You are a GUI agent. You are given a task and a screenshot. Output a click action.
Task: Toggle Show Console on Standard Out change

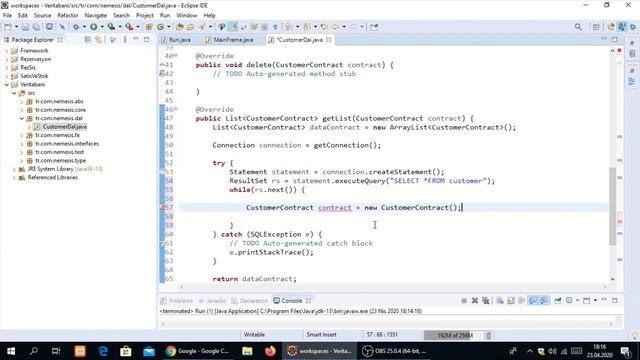pos(533,300)
